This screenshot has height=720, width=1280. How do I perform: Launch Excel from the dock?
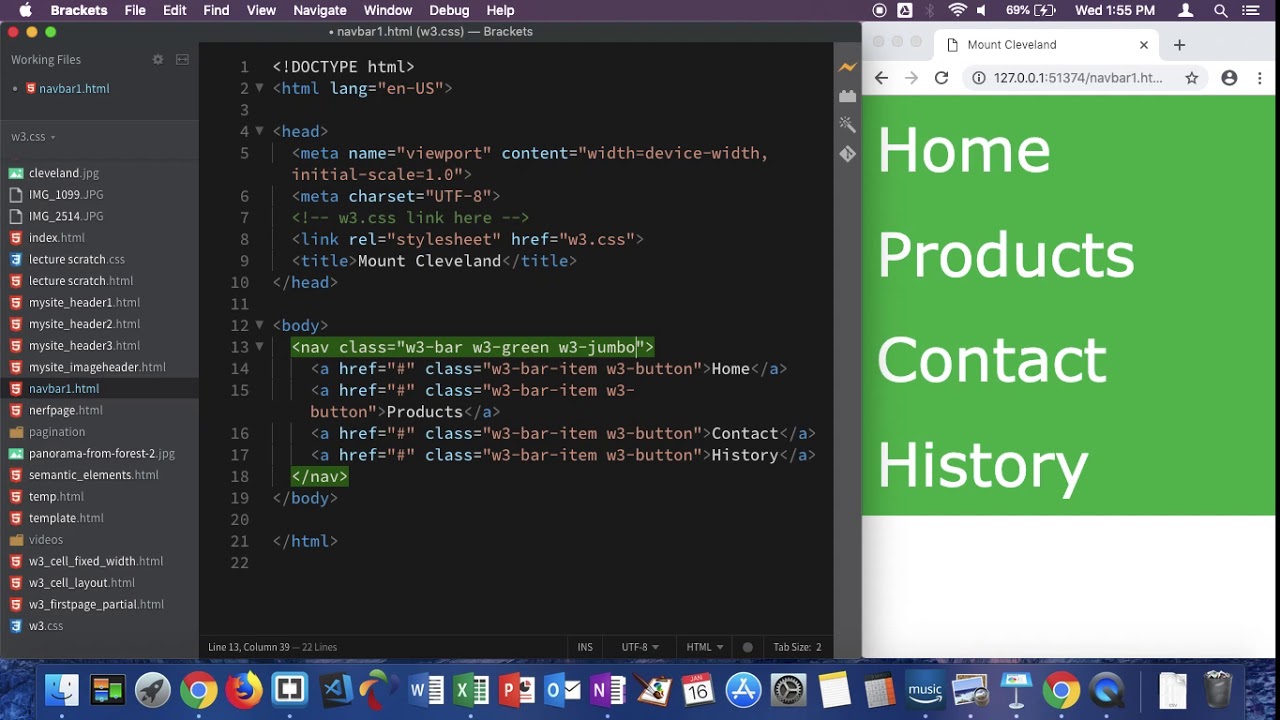(x=471, y=690)
